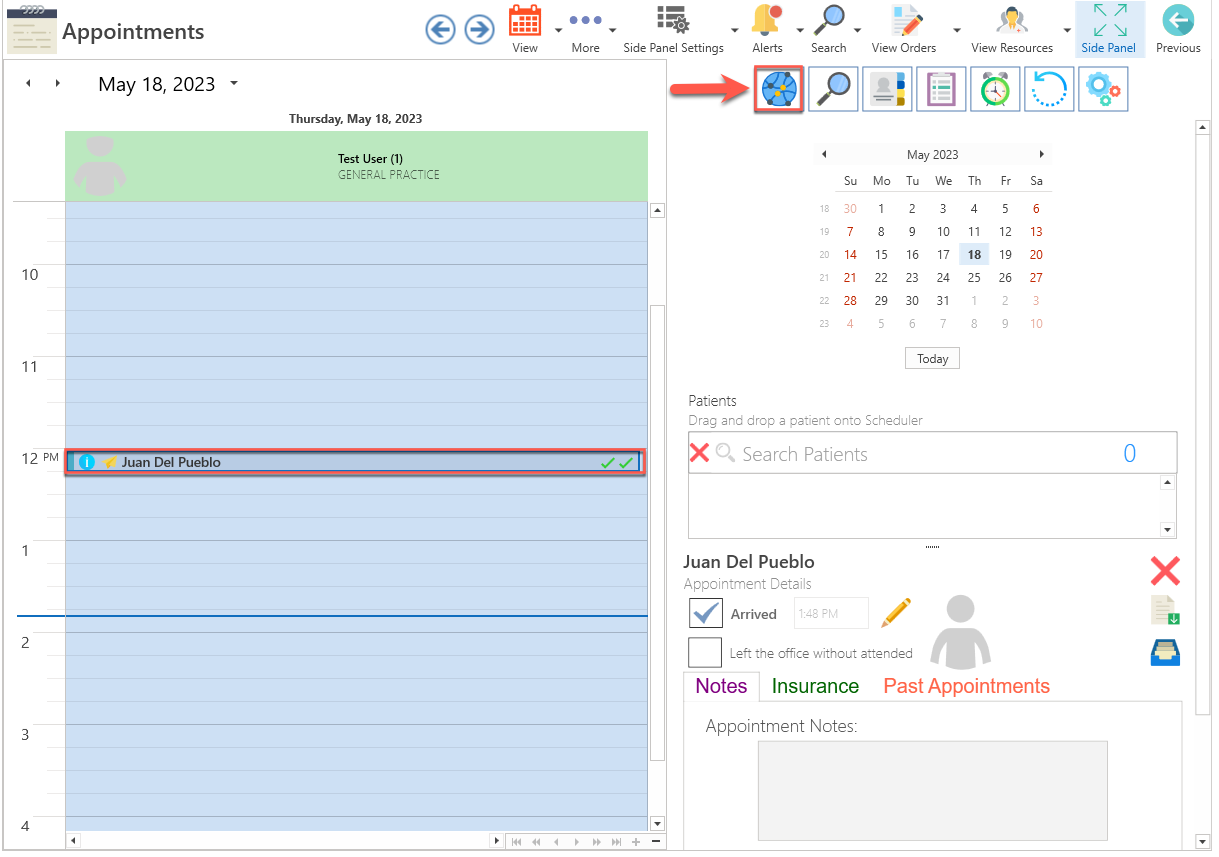Select the May 2023 month header
The image size is (1219, 857).
tap(932, 155)
